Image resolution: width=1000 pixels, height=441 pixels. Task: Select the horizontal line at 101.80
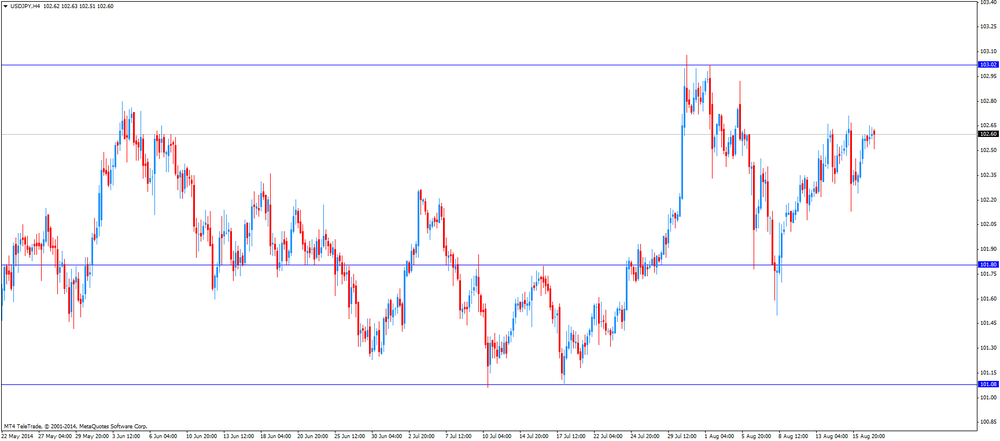tap(489, 264)
